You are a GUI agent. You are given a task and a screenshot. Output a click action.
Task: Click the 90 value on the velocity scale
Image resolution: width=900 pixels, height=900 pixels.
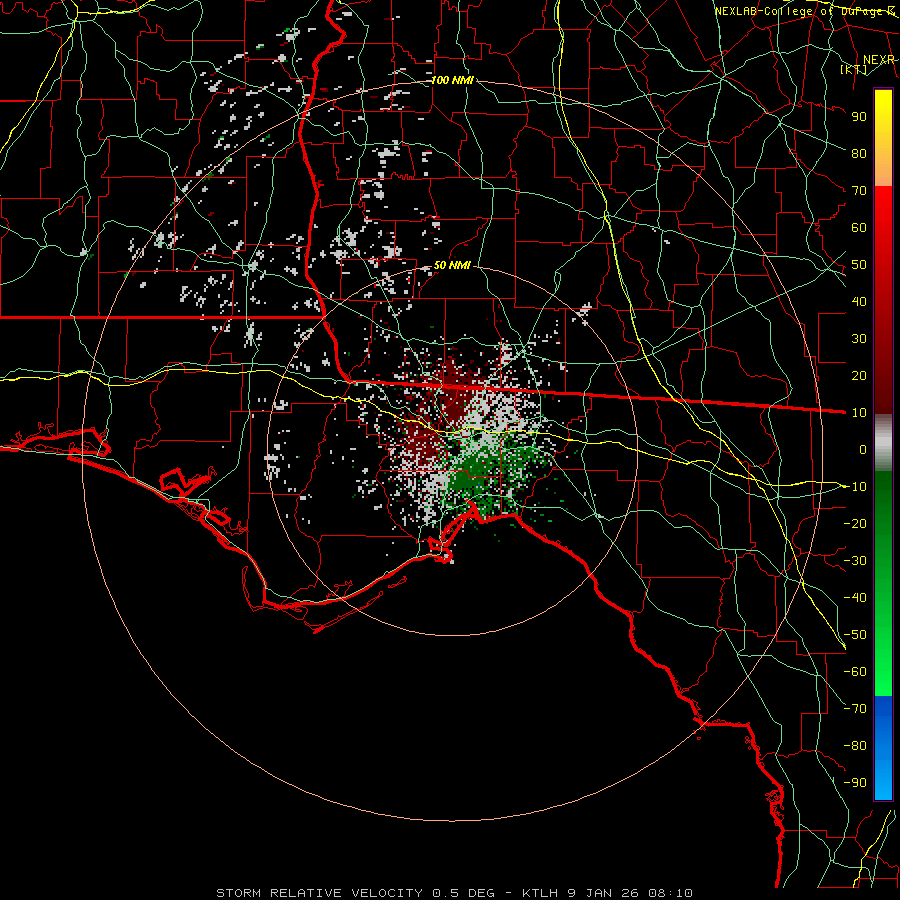click(859, 117)
